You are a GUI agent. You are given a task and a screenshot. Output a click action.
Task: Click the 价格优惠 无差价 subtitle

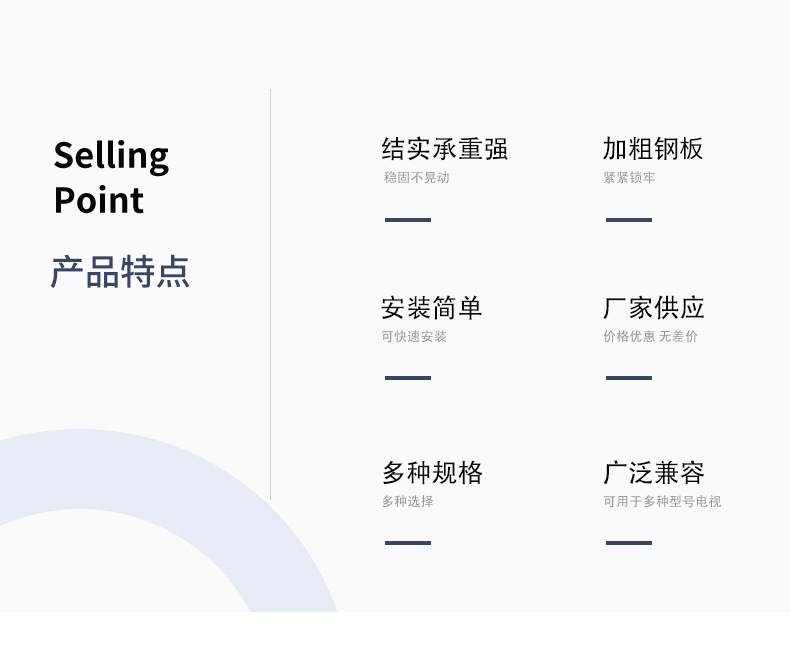(x=650, y=336)
